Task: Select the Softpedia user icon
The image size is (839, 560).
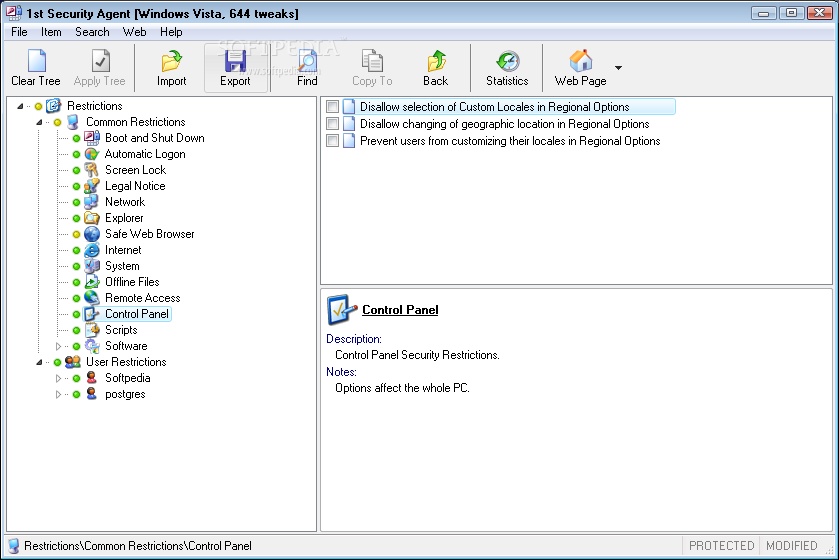Action: [x=92, y=378]
